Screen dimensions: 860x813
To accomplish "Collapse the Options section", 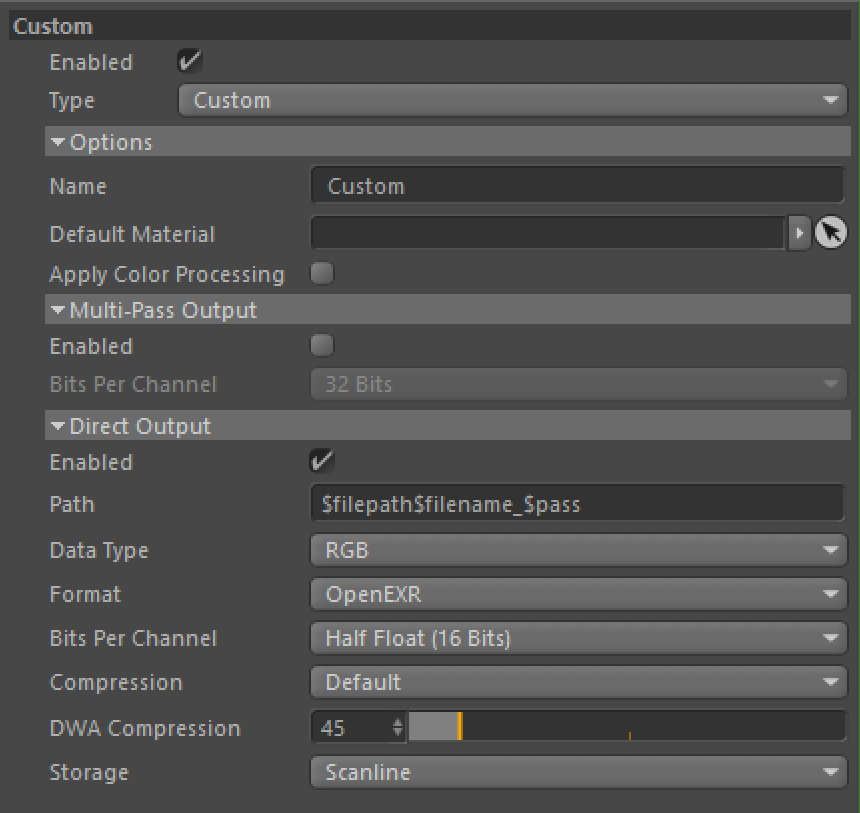I will pos(58,142).
